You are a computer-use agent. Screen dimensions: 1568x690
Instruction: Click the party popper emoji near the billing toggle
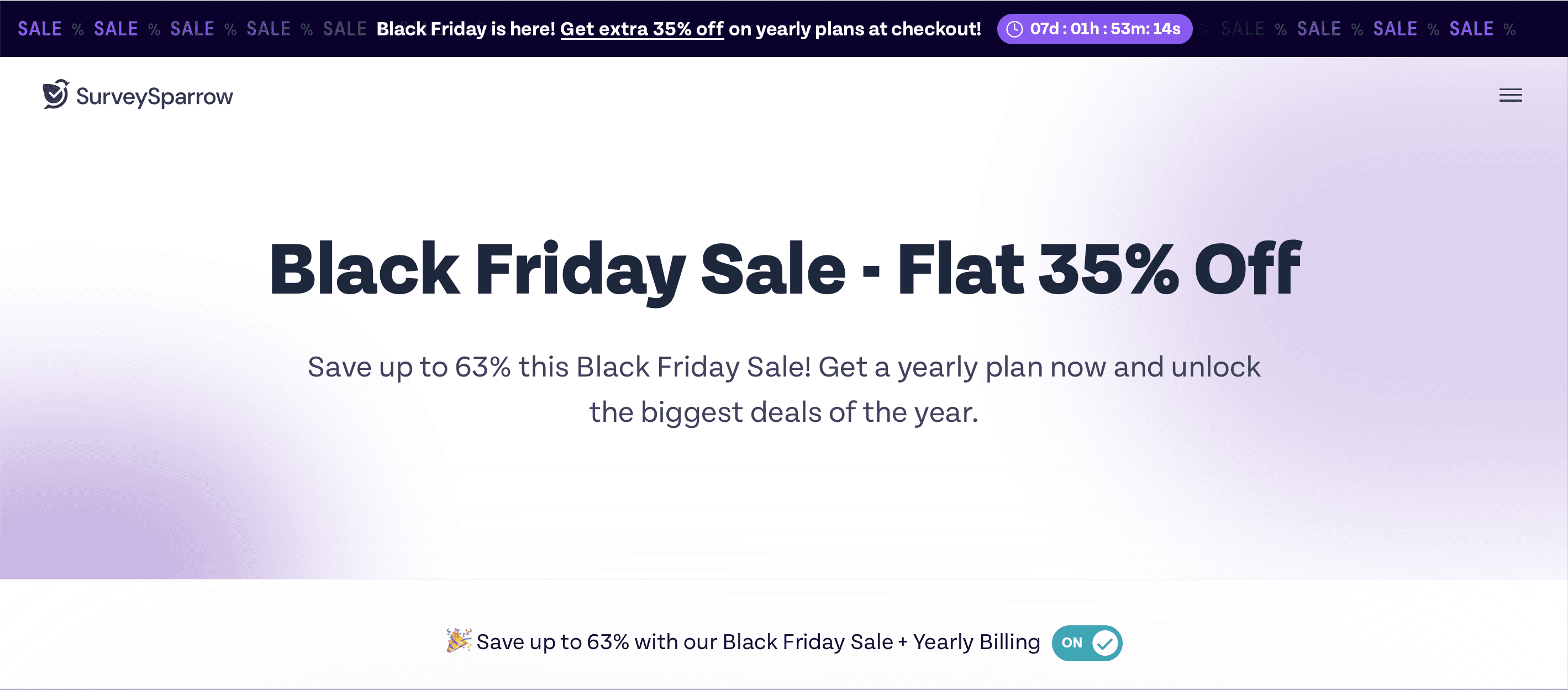coord(457,641)
